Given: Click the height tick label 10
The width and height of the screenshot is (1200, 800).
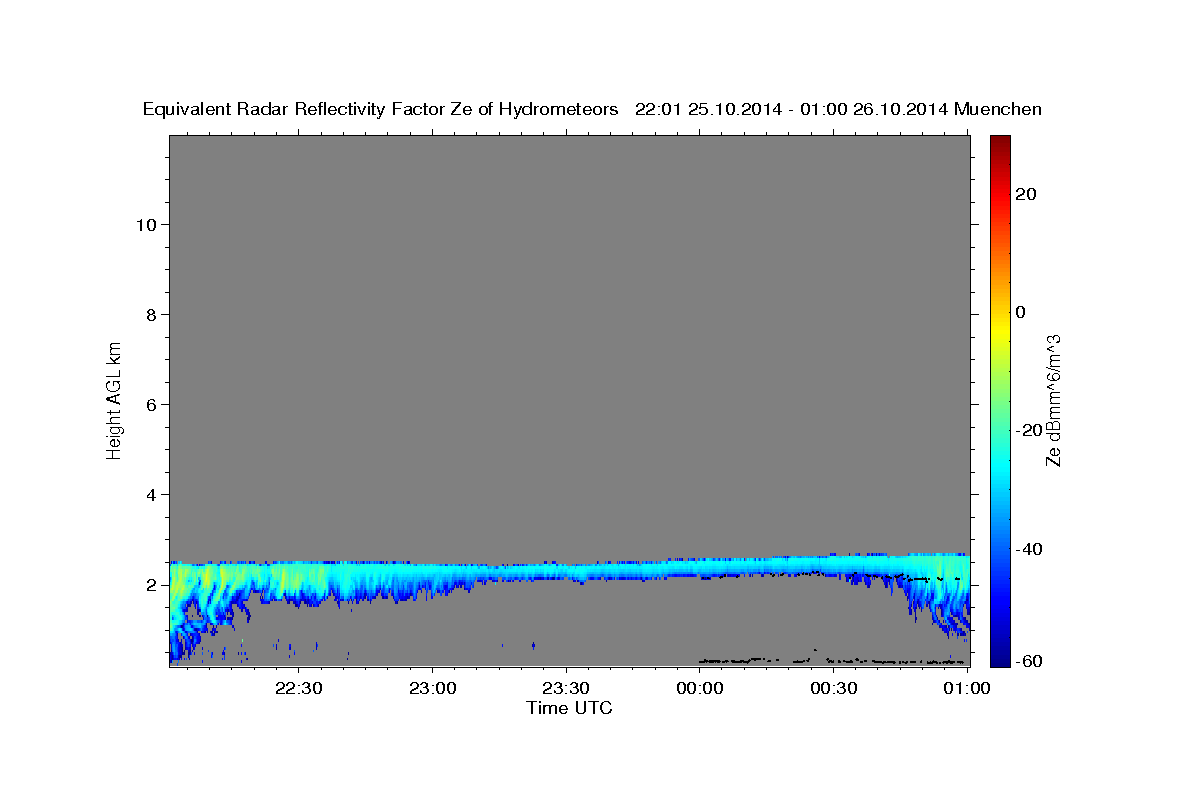Looking at the screenshot, I should point(145,225).
